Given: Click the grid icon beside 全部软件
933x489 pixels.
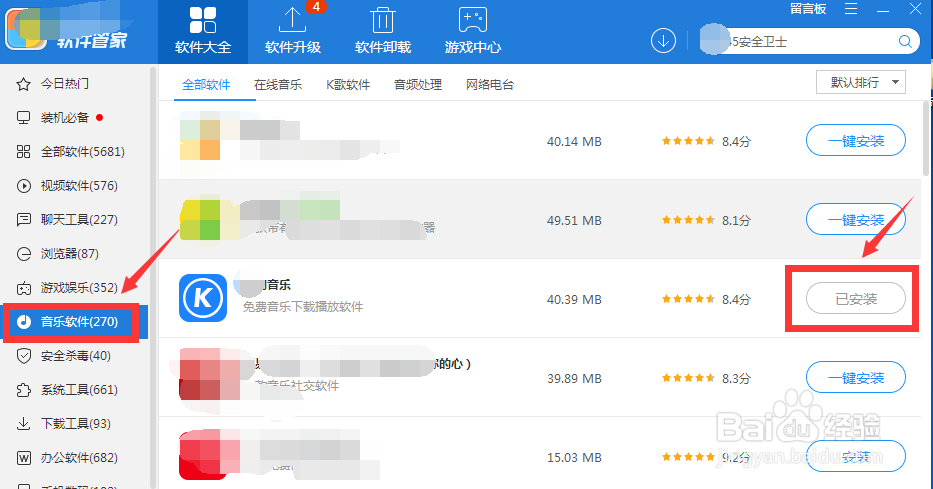Looking at the screenshot, I should click(x=23, y=152).
